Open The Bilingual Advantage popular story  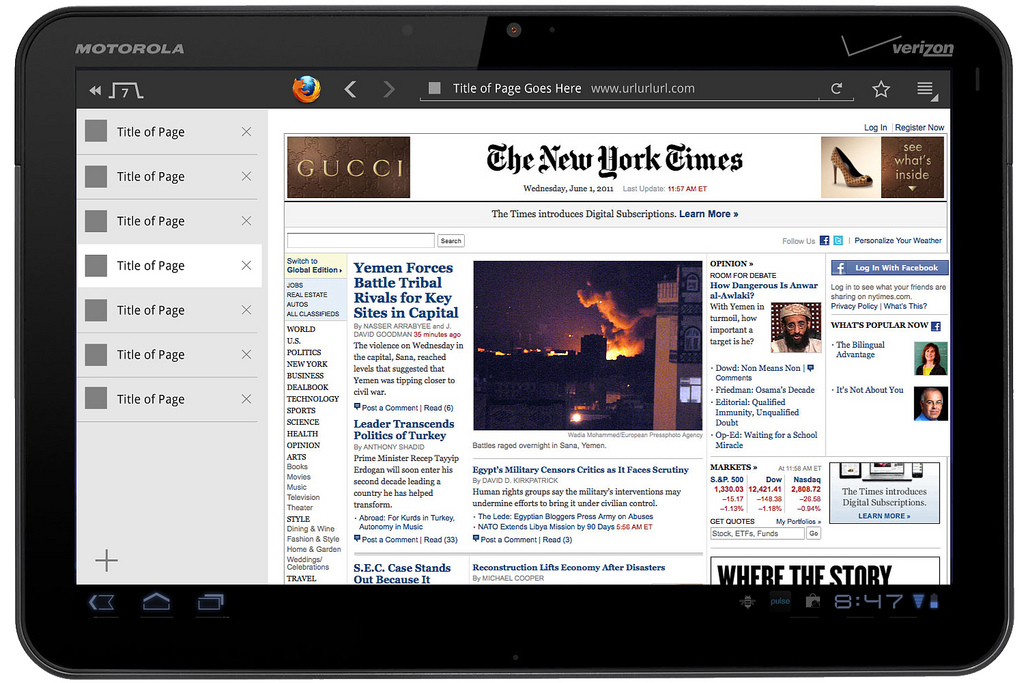860,349
